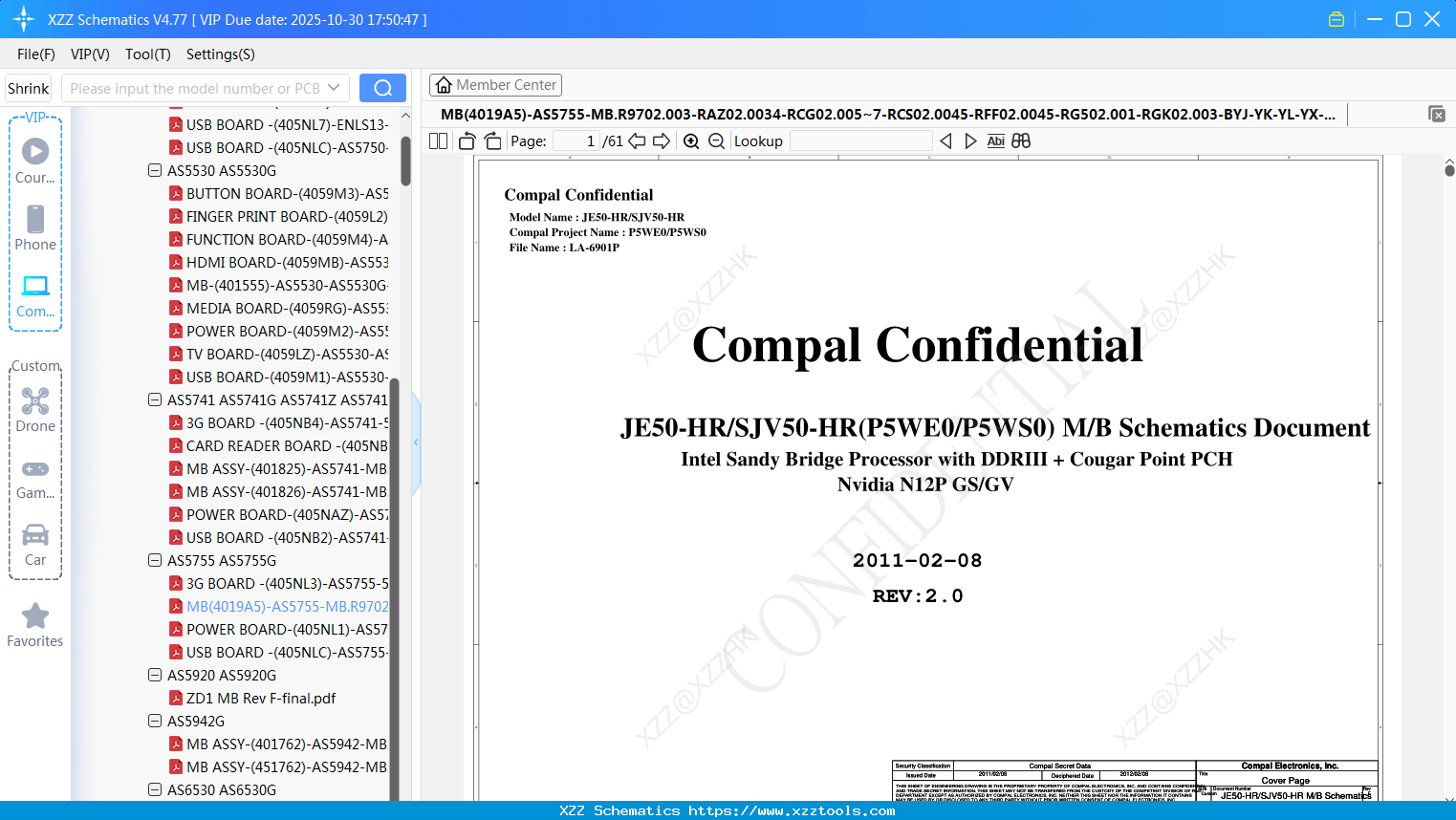Open the Courses category in the VIP sidebar
Screen dimensions: 1456x820
35,162
